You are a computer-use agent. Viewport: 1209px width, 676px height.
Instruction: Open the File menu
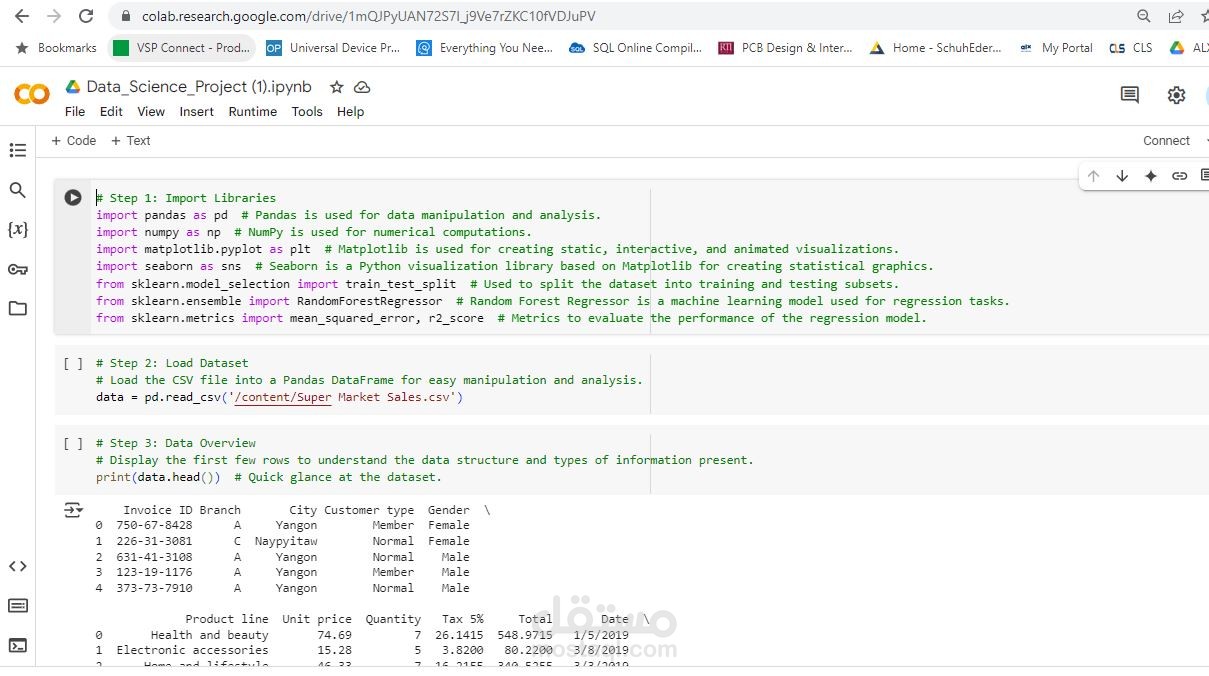pyautogui.click(x=75, y=111)
